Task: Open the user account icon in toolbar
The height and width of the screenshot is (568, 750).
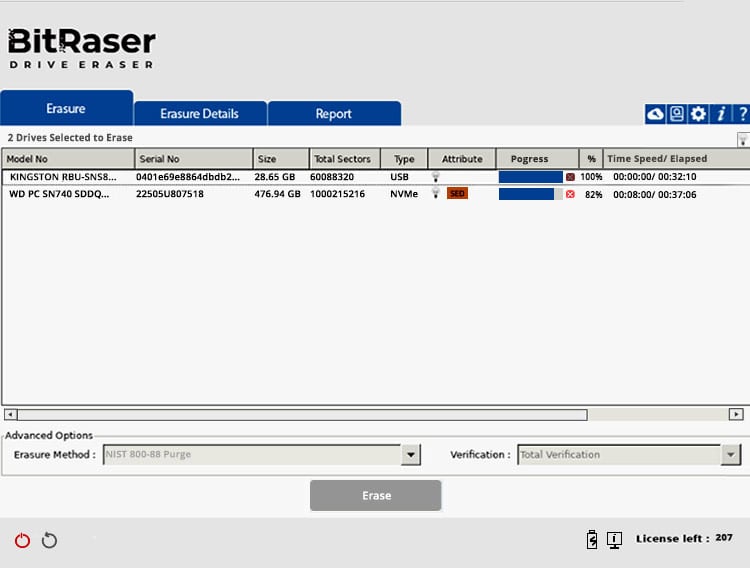Action: tap(676, 114)
